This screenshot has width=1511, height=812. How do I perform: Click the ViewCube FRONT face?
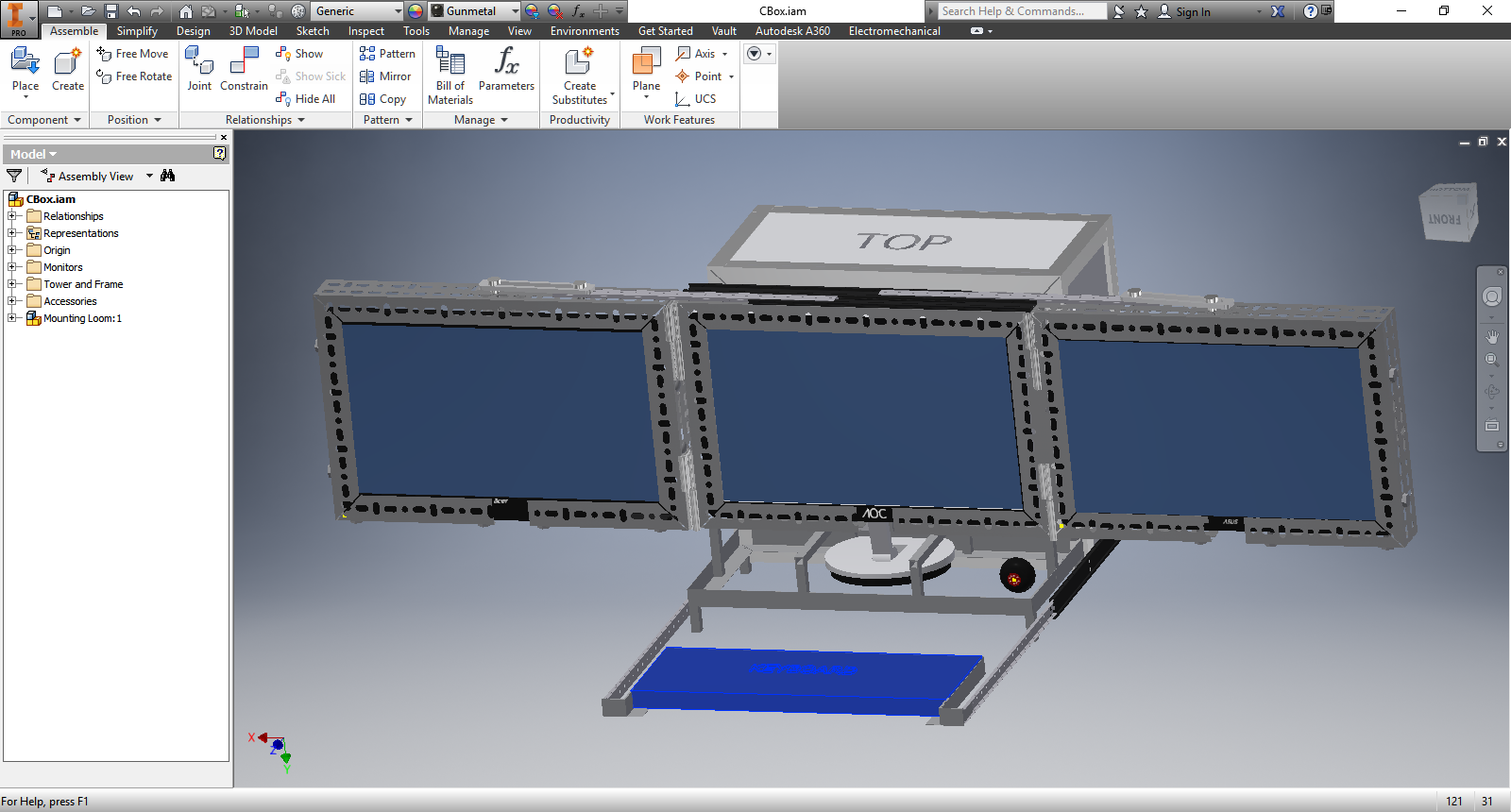pyautogui.click(x=1445, y=218)
